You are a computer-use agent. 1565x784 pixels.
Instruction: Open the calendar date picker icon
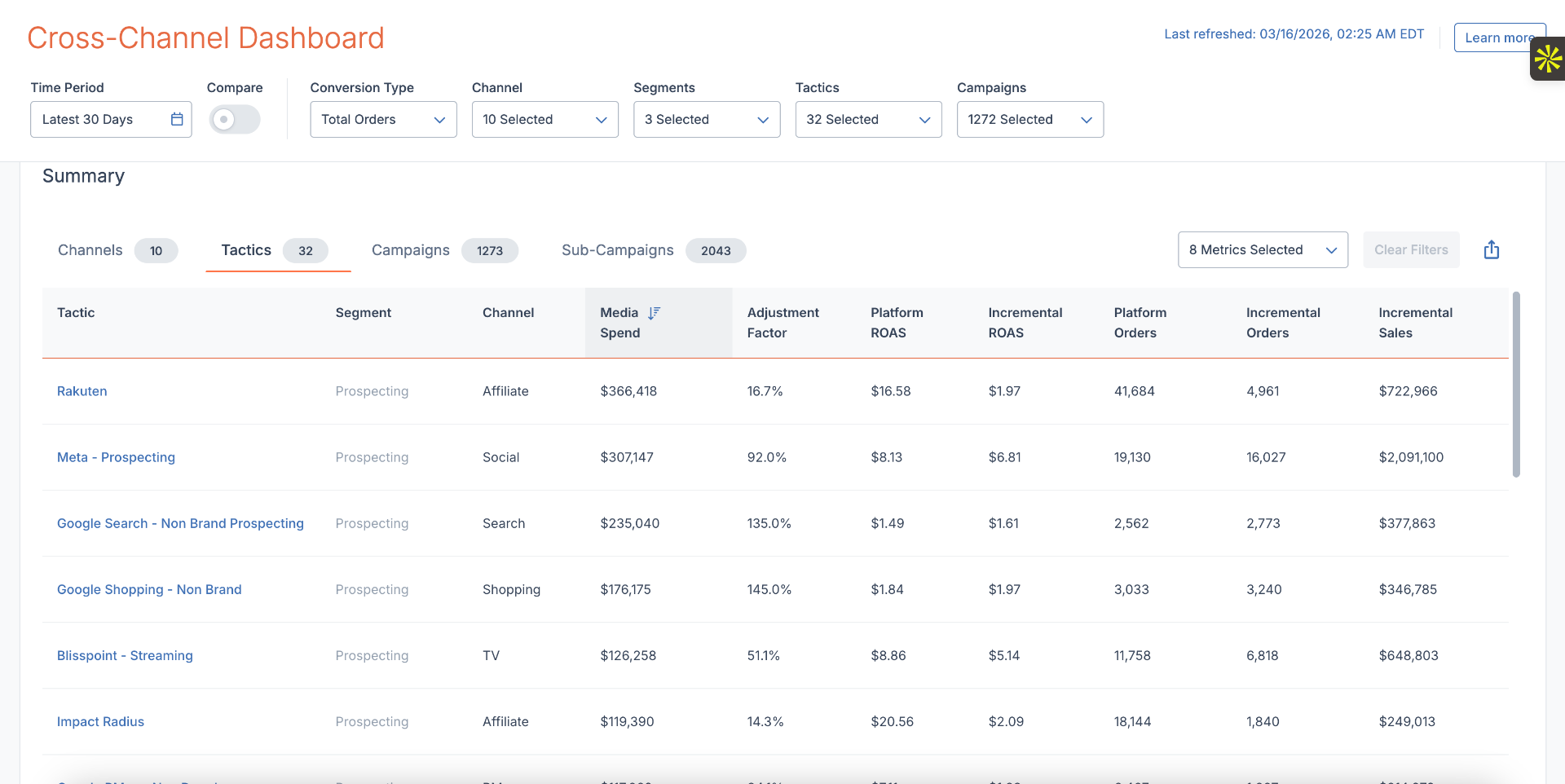point(176,119)
